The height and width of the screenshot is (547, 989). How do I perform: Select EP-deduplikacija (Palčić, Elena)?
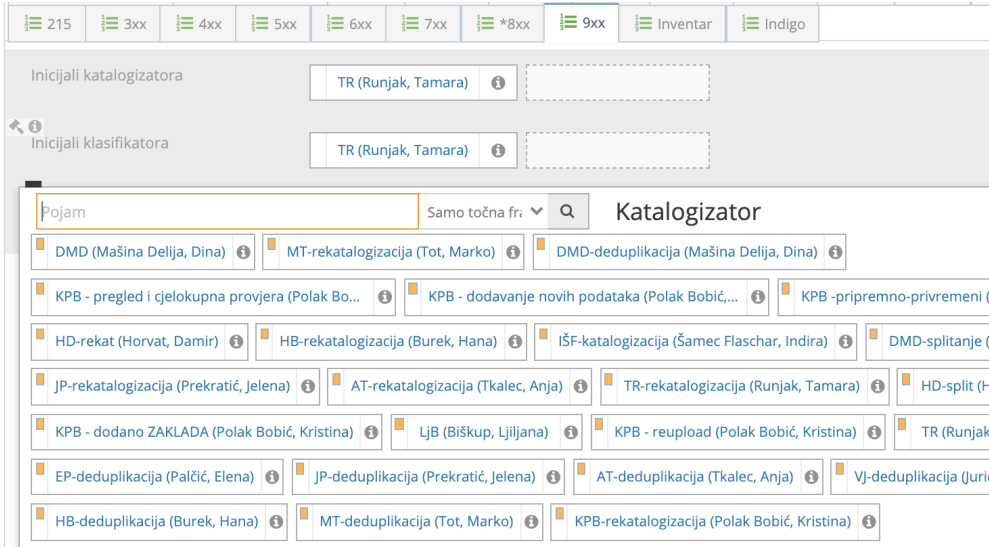pyautogui.click(x=155, y=477)
